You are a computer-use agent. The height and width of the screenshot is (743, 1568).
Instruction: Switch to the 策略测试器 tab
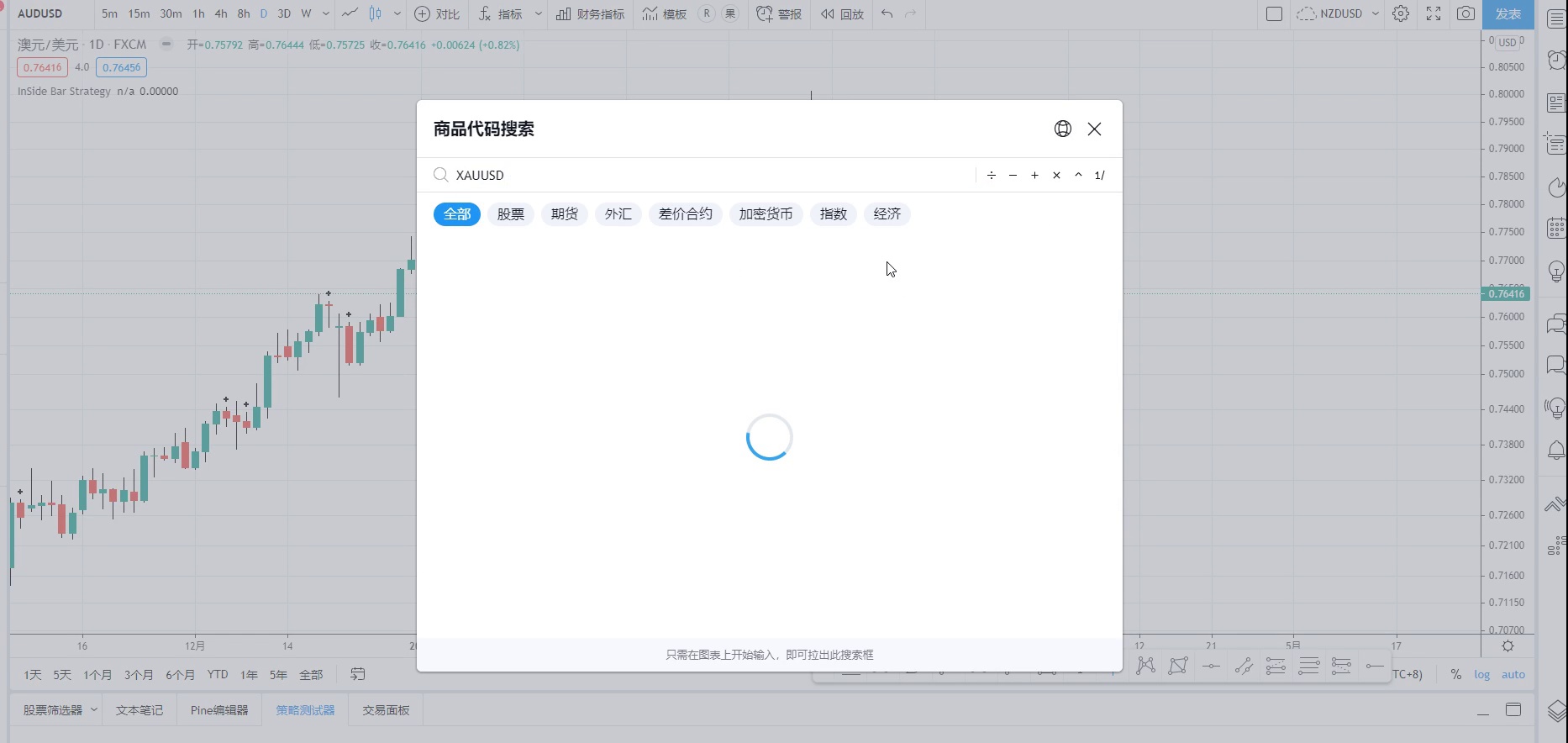[x=306, y=710]
